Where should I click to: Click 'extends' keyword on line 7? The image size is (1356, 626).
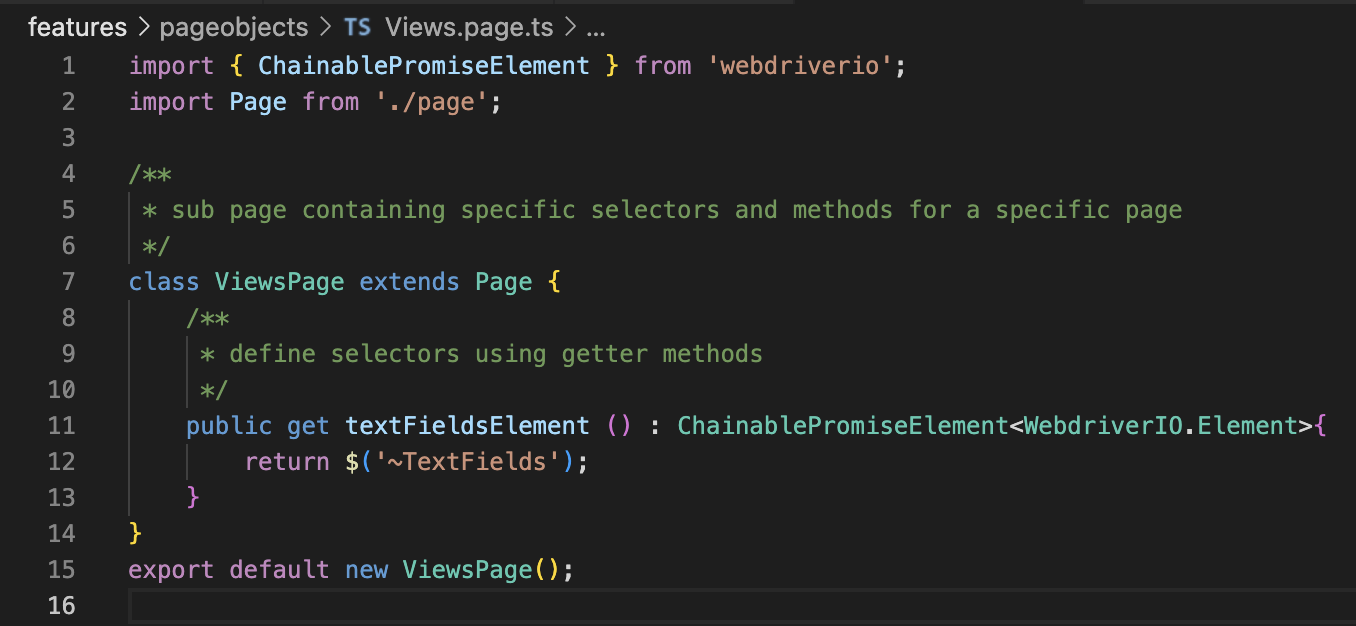pyautogui.click(x=410, y=282)
